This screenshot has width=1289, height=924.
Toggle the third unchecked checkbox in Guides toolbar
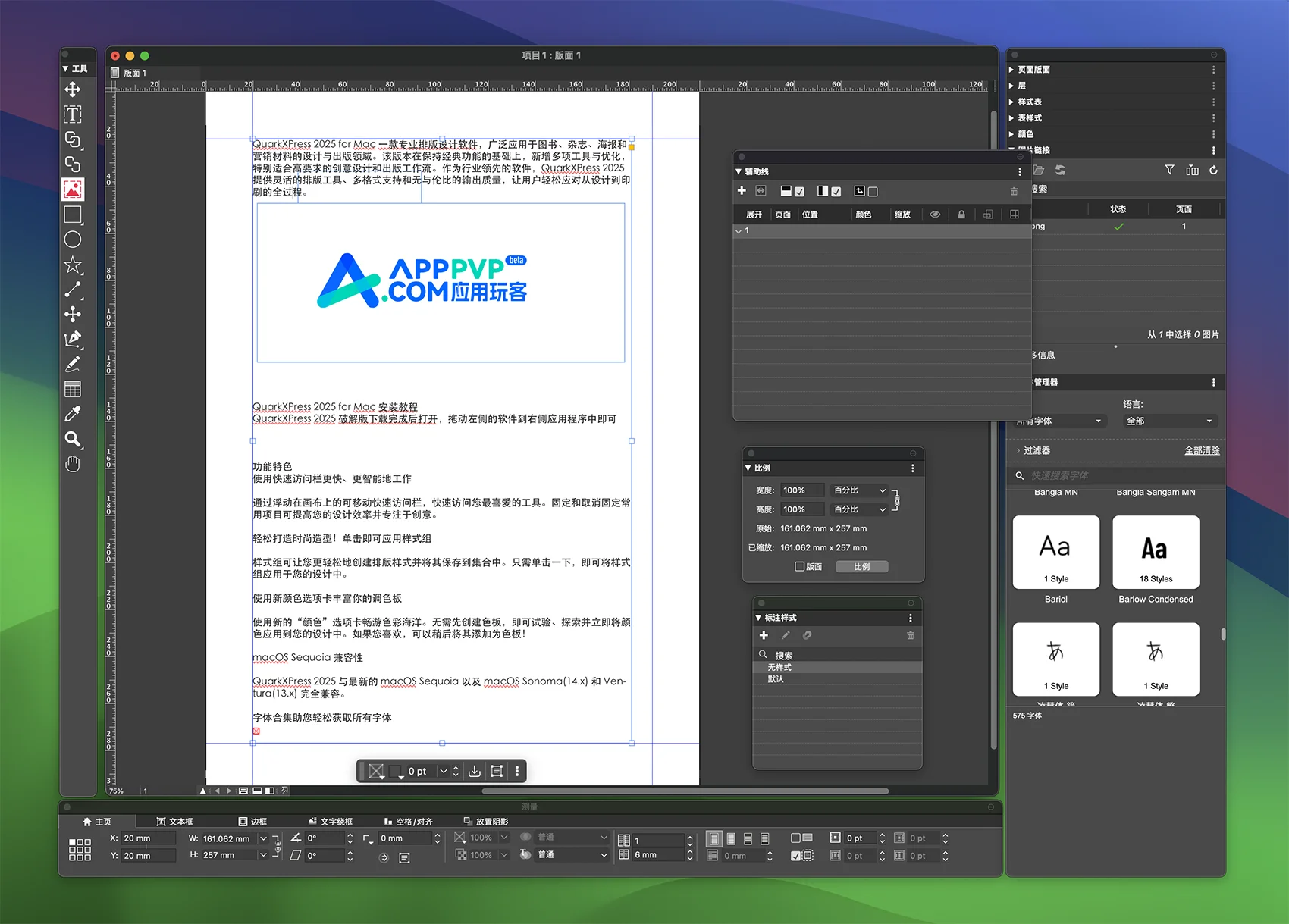pyautogui.click(x=873, y=192)
